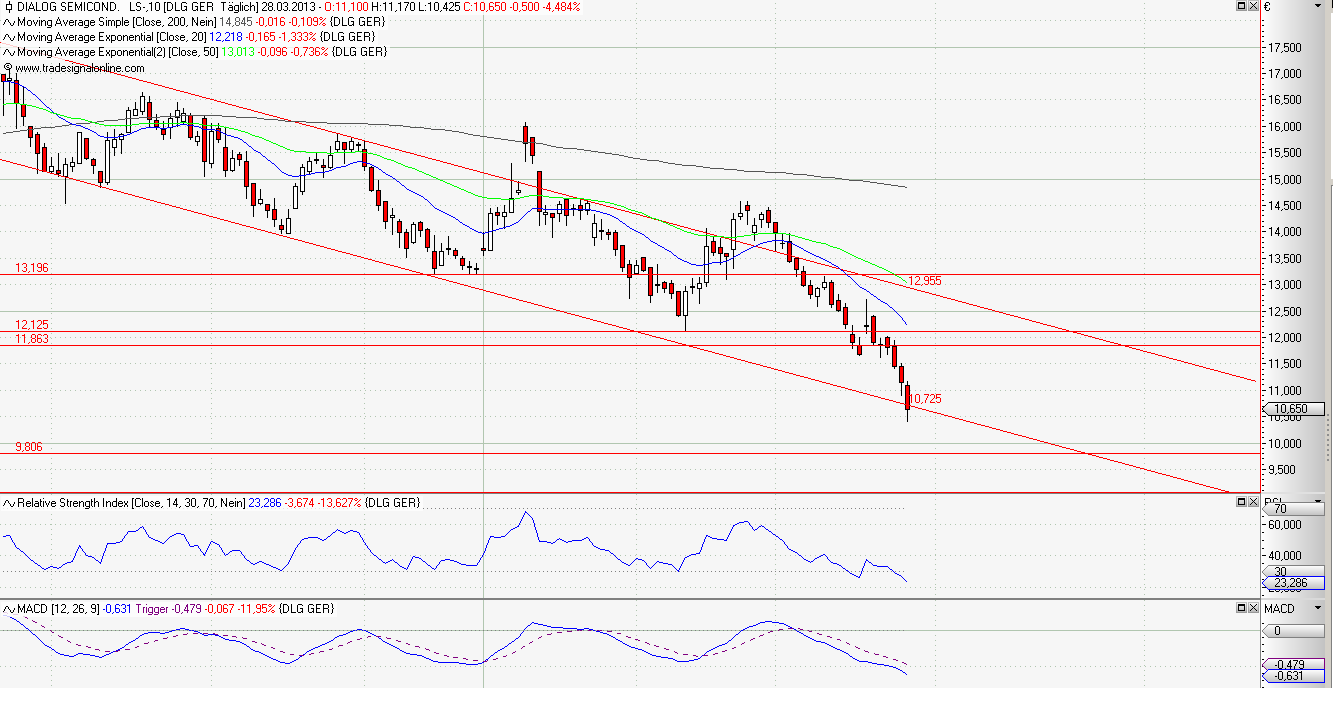Click the Moving Average Simple indicator icon
This screenshot has height=704, width=1336.
pos(9,22)
